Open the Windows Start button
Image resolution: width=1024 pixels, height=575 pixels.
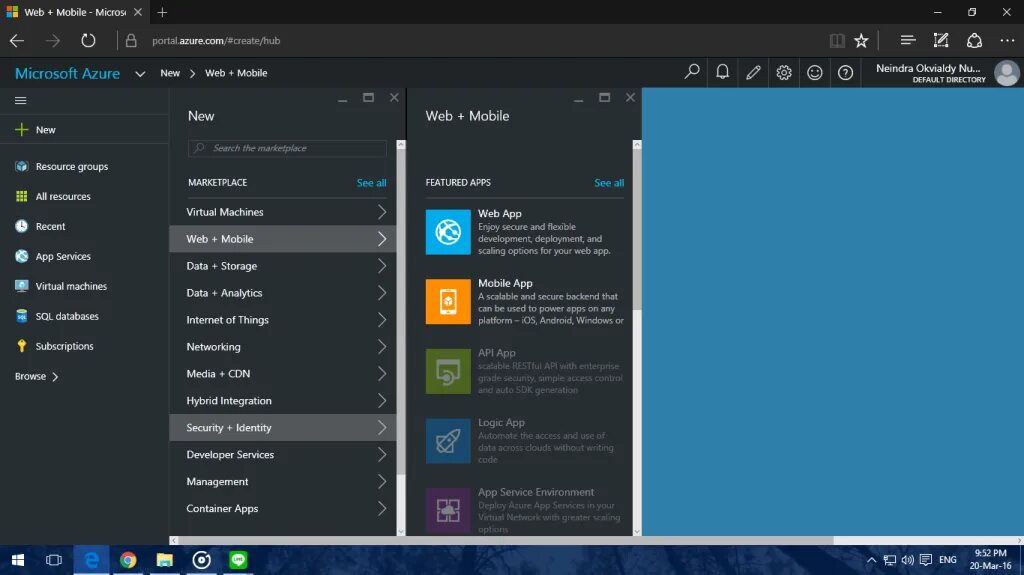click(18, 560)
